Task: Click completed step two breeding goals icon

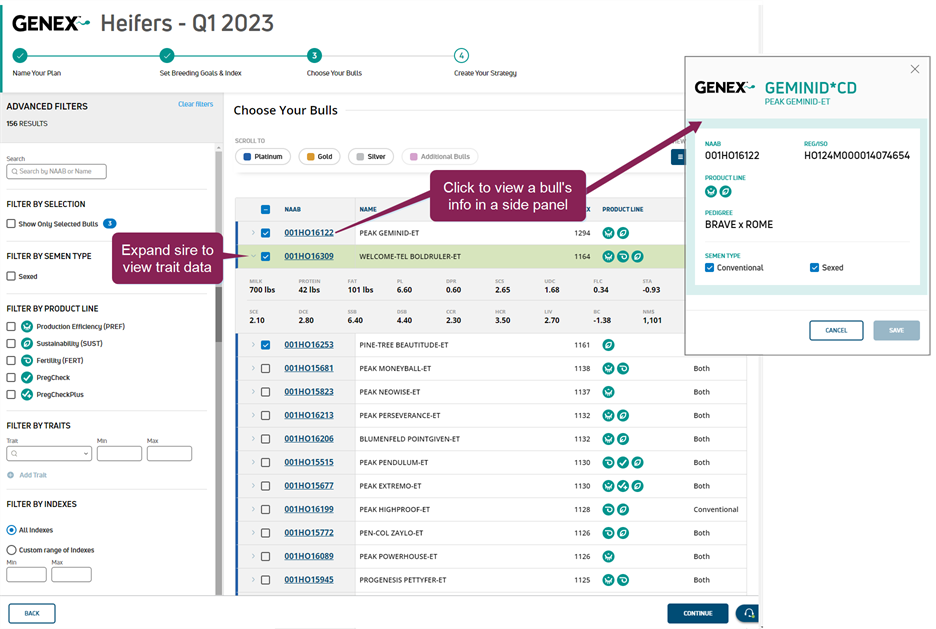Action: pyautogui.click(x=167, y=56)
